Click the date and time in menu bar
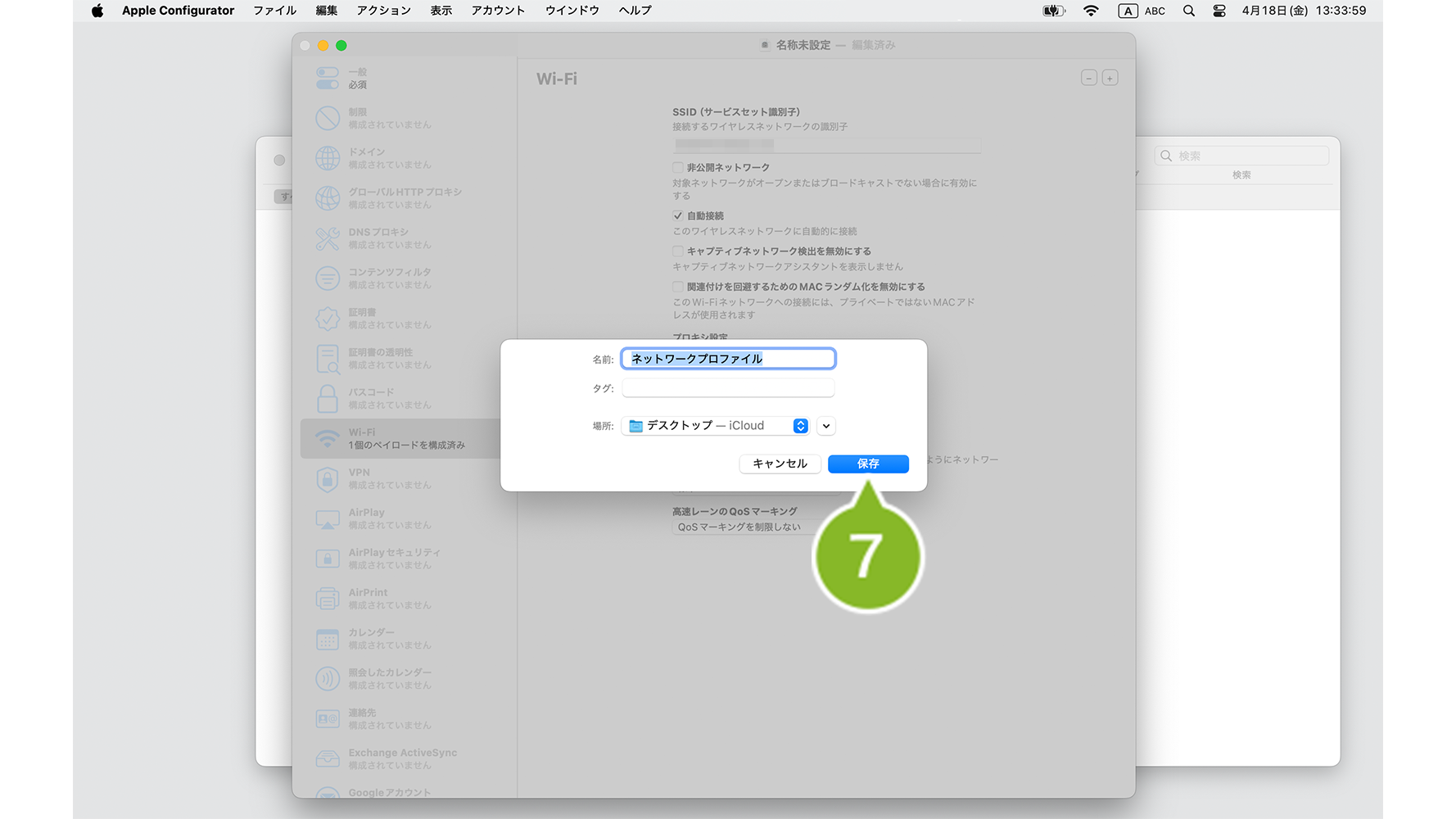The height and width of the screenshot is (819, 1456). (1304, 11)
